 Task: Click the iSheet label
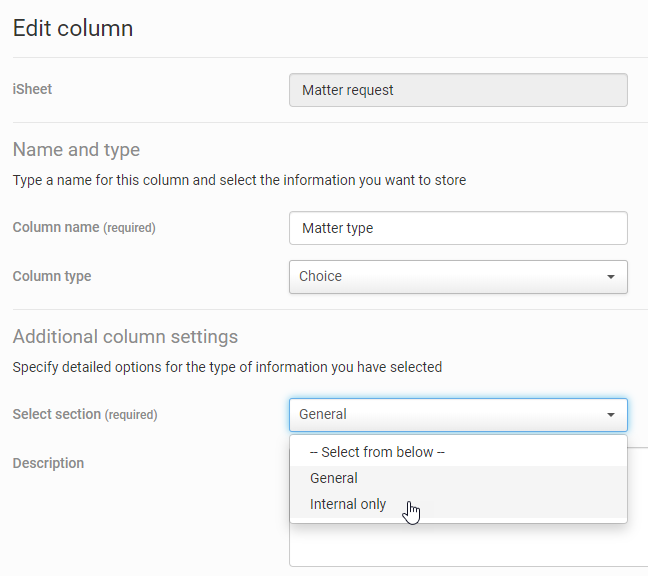(32, 89)
